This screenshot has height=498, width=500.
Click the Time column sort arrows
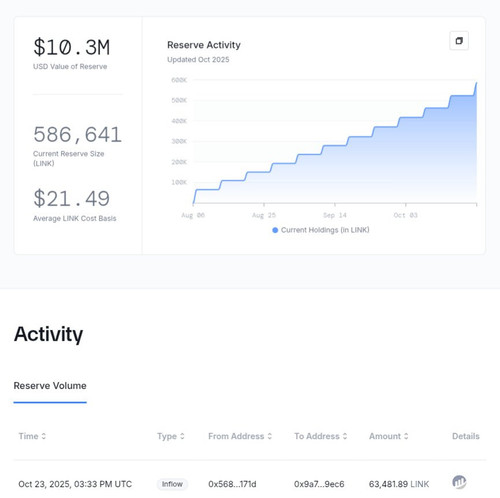(x=44, y=436)
